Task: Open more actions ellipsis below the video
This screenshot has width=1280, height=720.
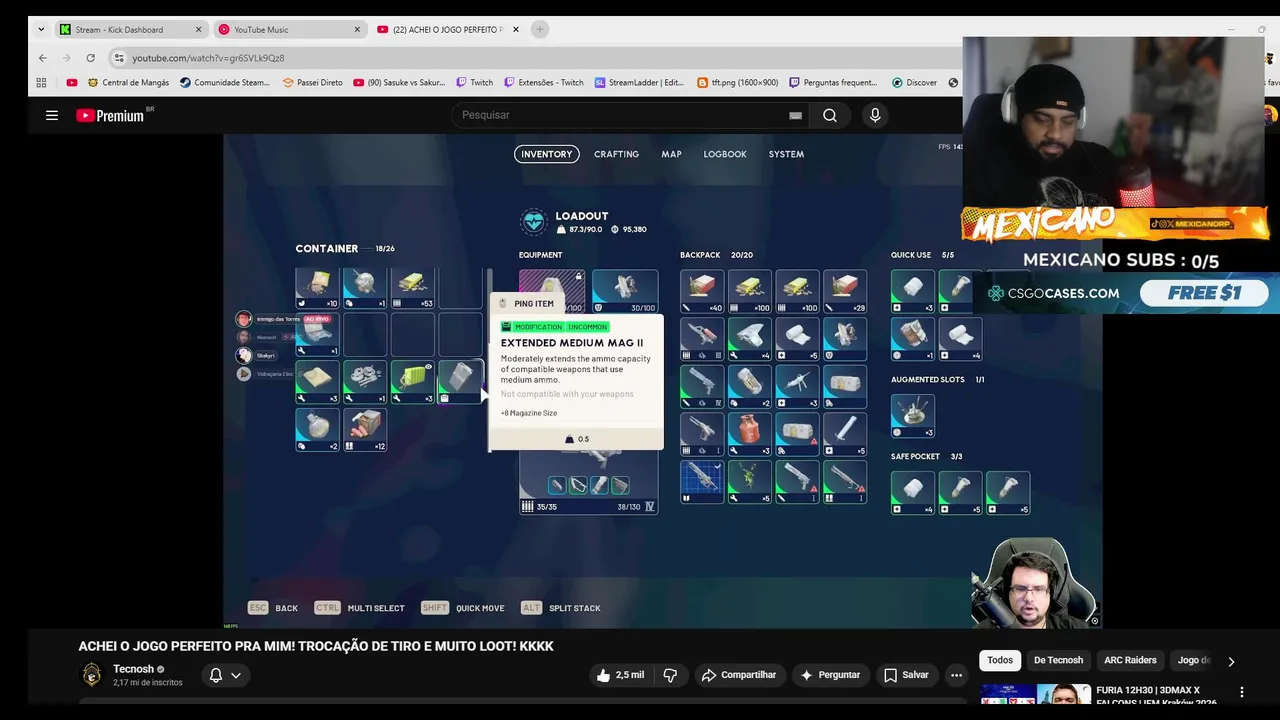Action: click(956, 675)
